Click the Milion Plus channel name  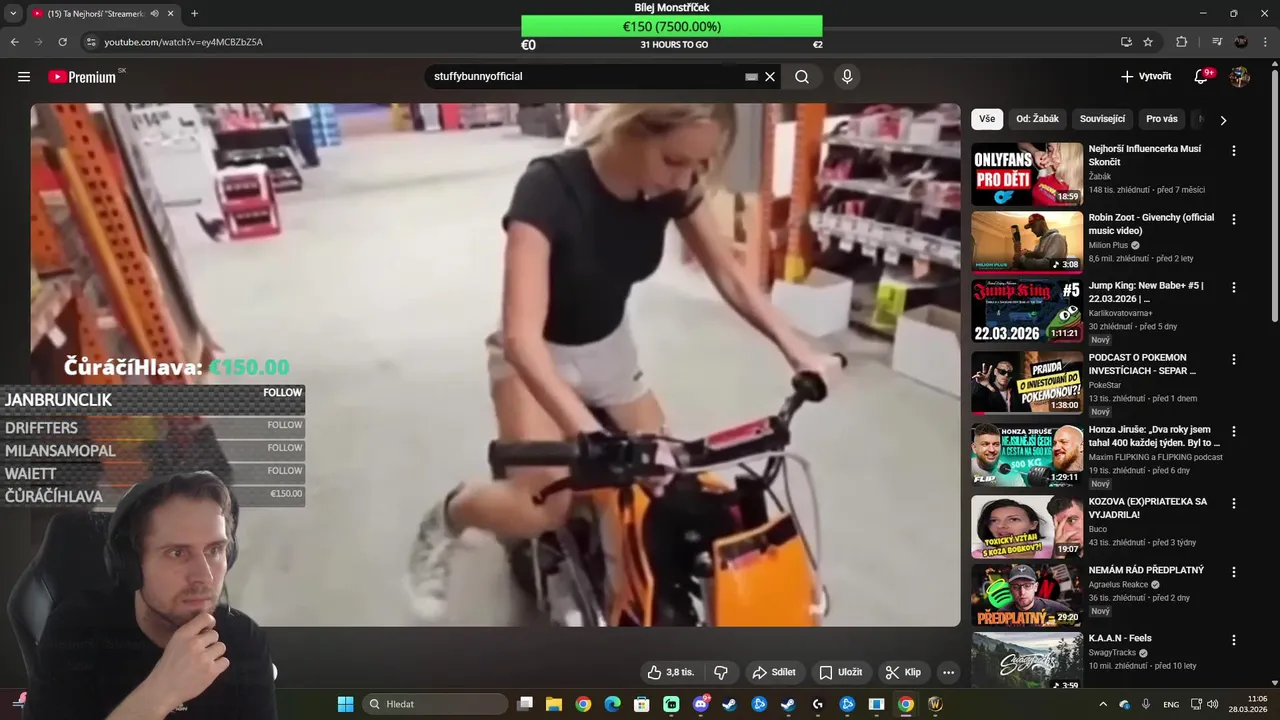(x=1108, y=245)
